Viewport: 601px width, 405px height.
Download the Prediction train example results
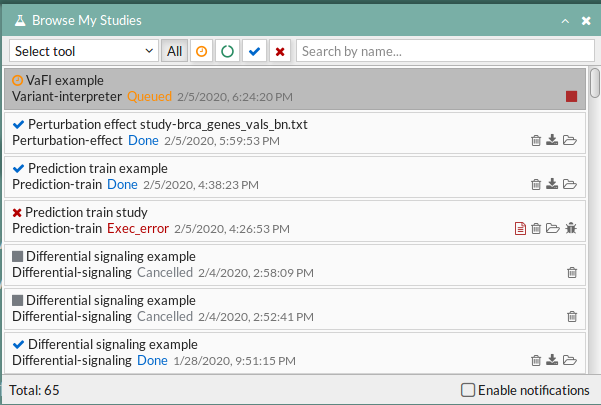[x=552, y=184]
